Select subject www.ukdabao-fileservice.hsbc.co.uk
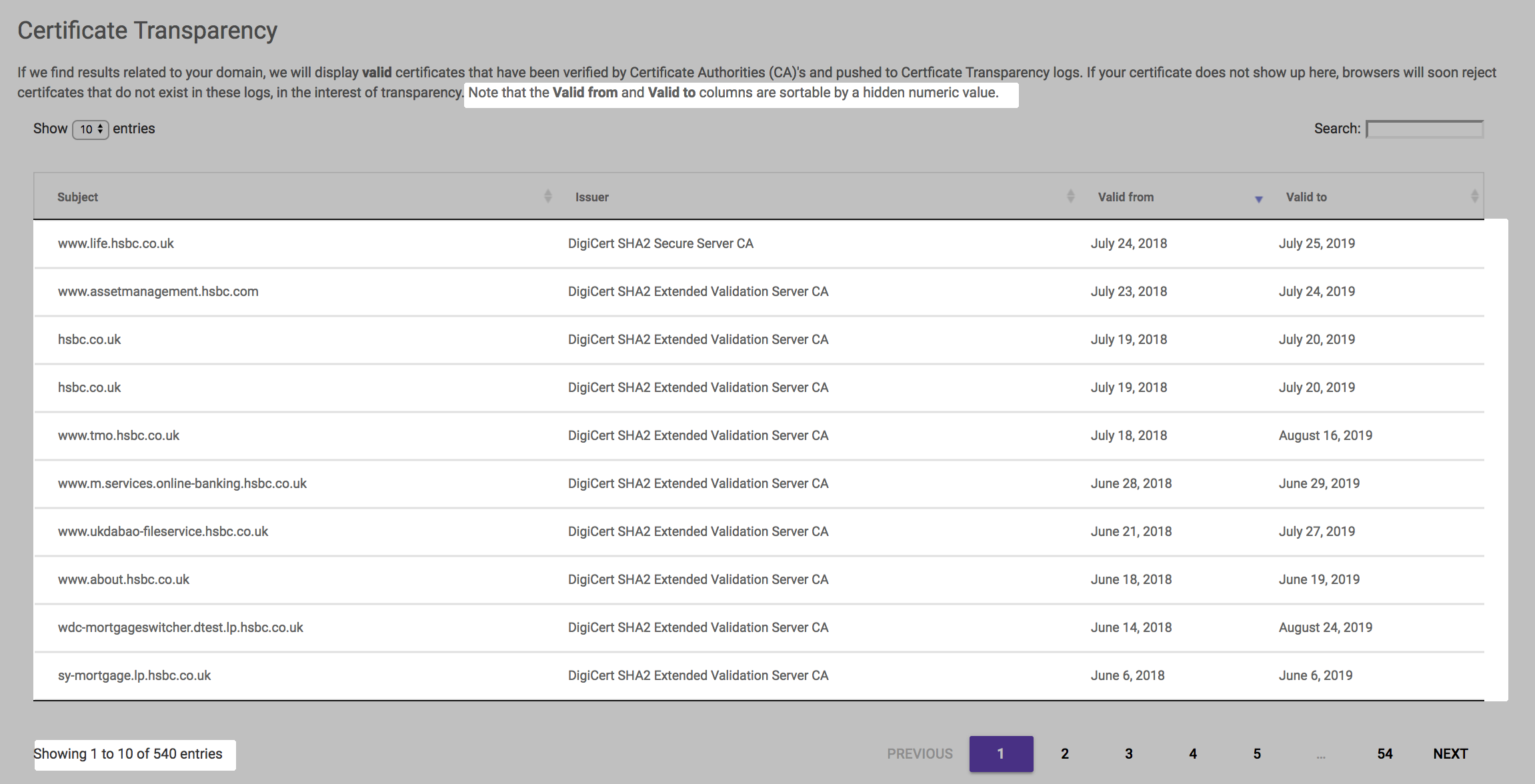 (163, 532)
